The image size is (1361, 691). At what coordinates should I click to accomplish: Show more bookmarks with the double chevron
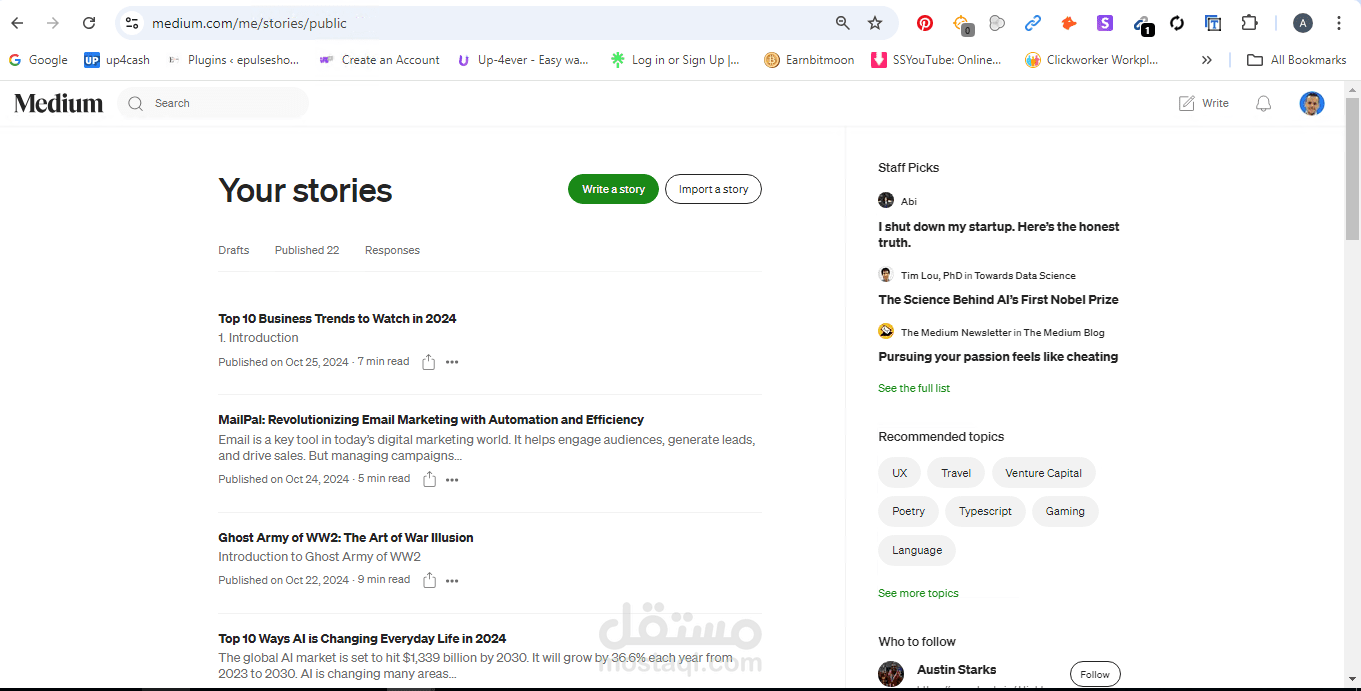tap(1207, 60)
